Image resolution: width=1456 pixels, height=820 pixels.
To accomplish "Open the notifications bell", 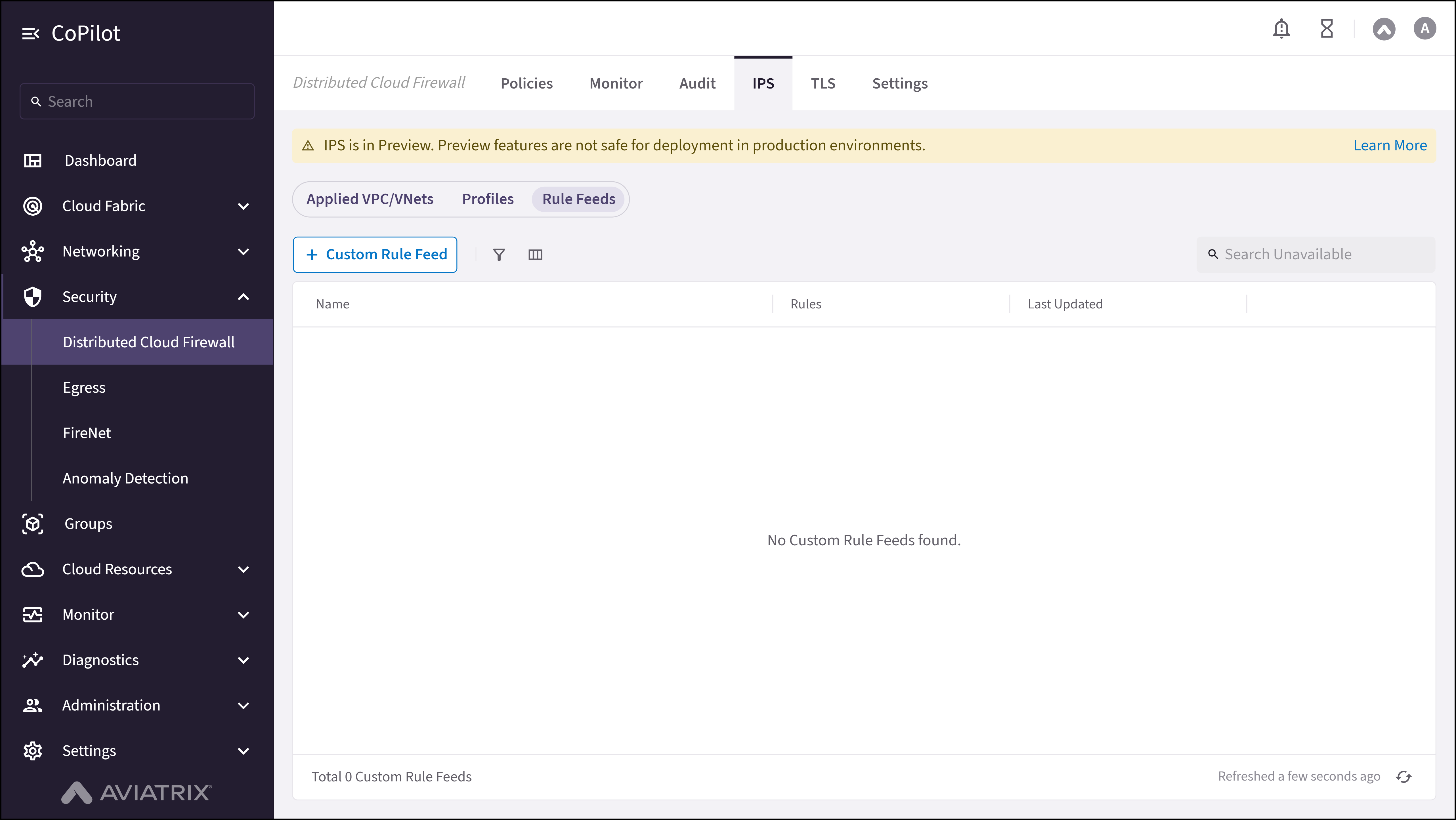I will 1281,28.
